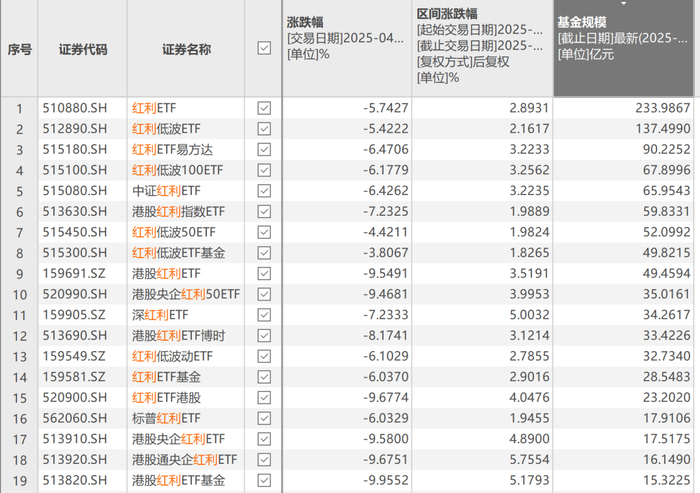Screen dimensions: 700x493
Task: Click daily change value -9.9552
Action: pos(386,480)
